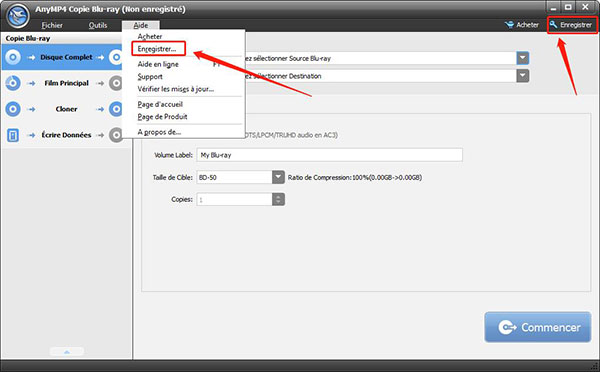Click the Copies stepper arrows

(x=278, y=199)
